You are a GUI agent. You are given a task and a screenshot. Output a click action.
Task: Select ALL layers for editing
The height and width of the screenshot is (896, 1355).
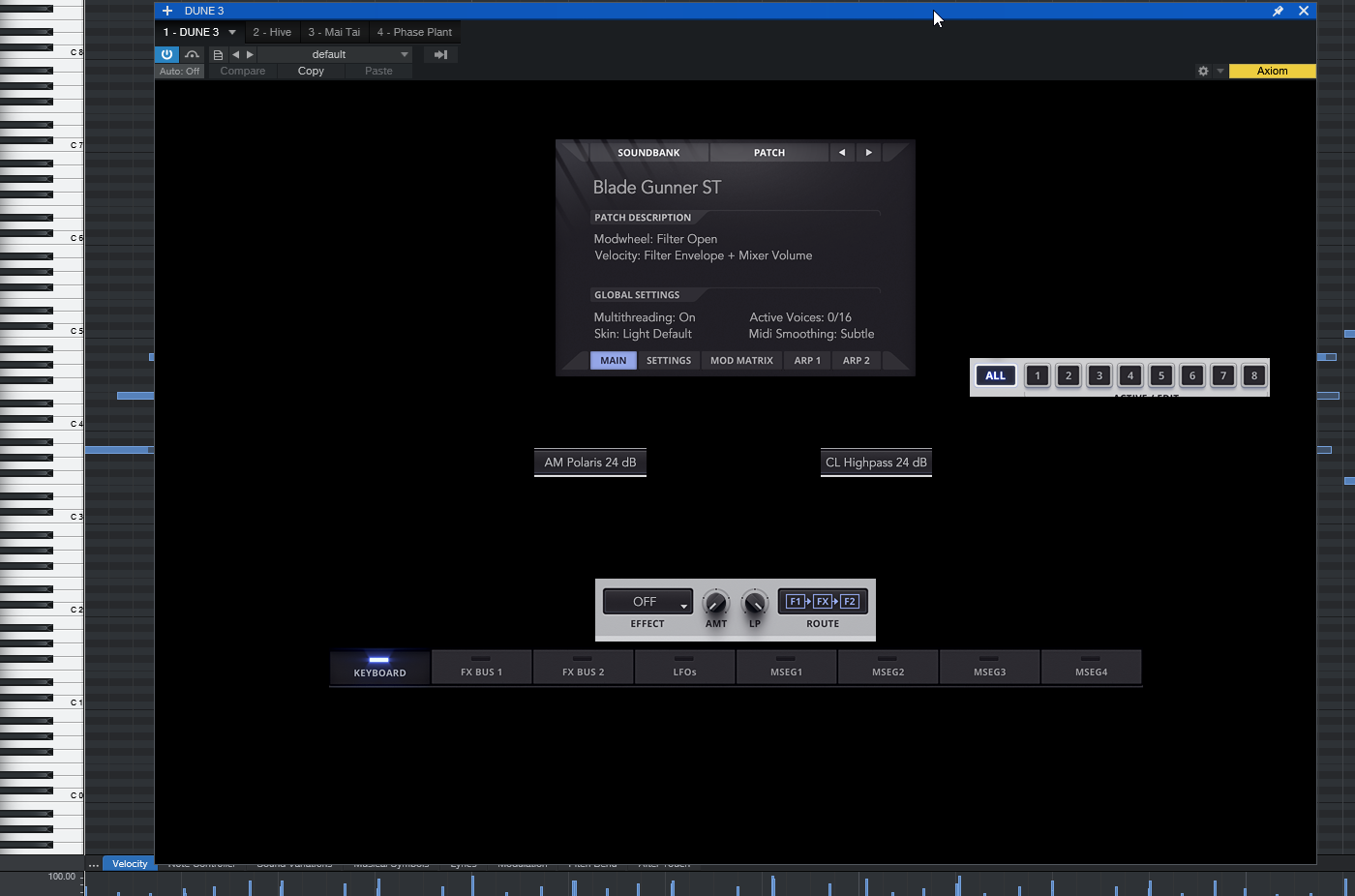pyautogui.click(x=996, y=375)
